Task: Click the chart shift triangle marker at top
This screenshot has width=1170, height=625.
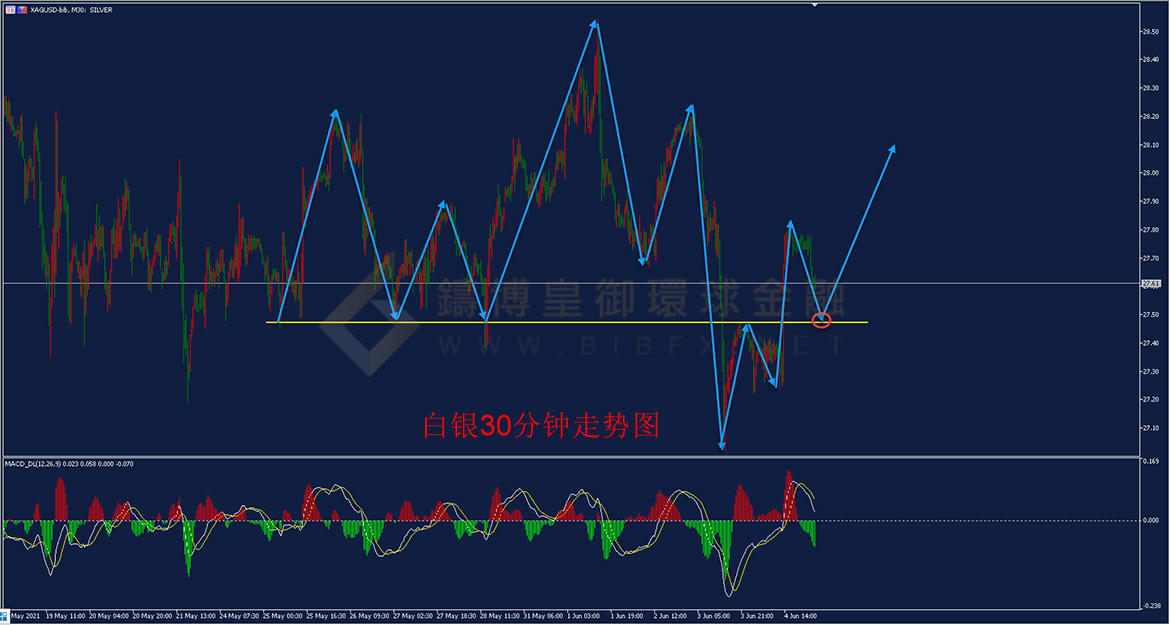Action: (817, 5)
